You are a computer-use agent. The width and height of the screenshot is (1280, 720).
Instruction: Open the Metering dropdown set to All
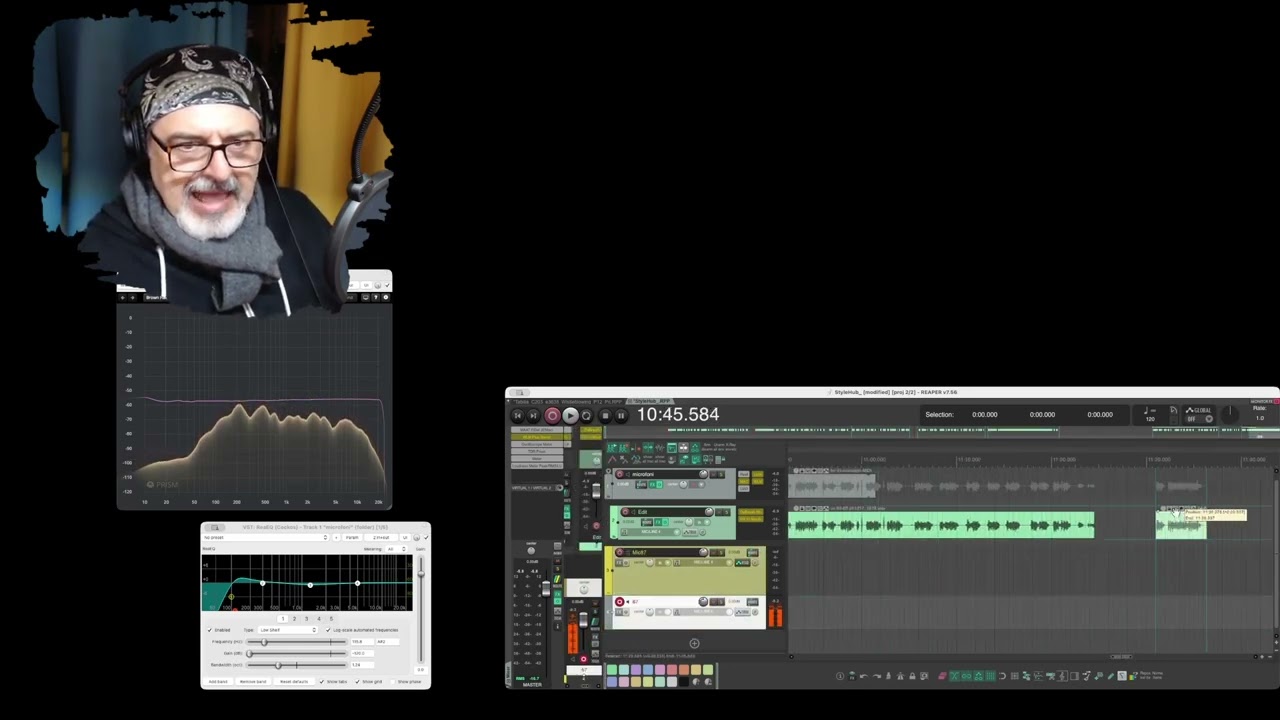coord(396,549)
